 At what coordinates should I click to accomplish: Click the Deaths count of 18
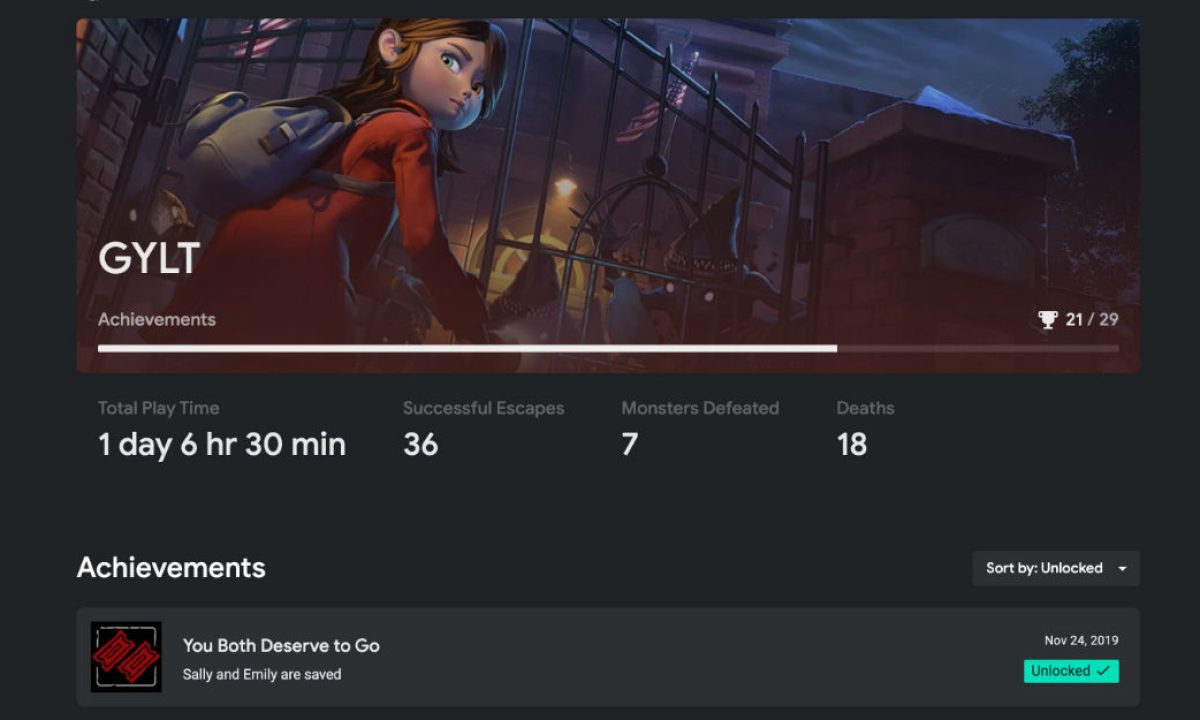852,445
